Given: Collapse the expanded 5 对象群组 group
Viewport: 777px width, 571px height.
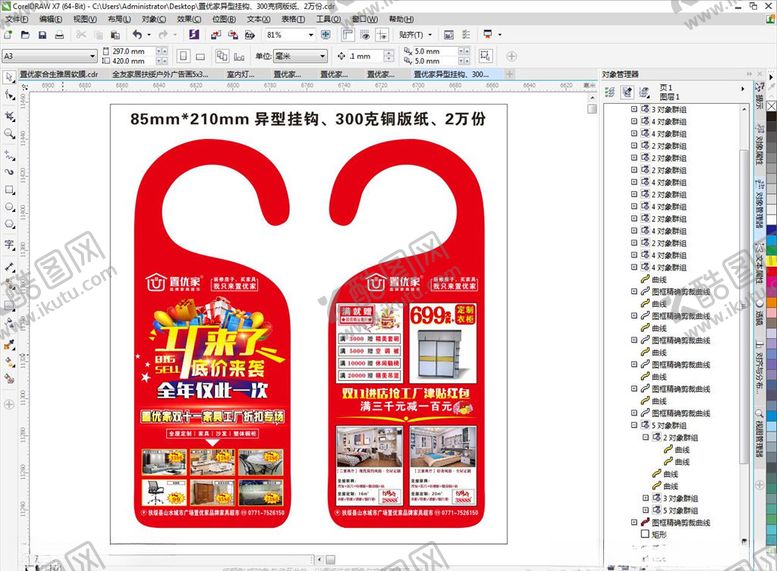Looking at the screenshot, I should point(634,425).
